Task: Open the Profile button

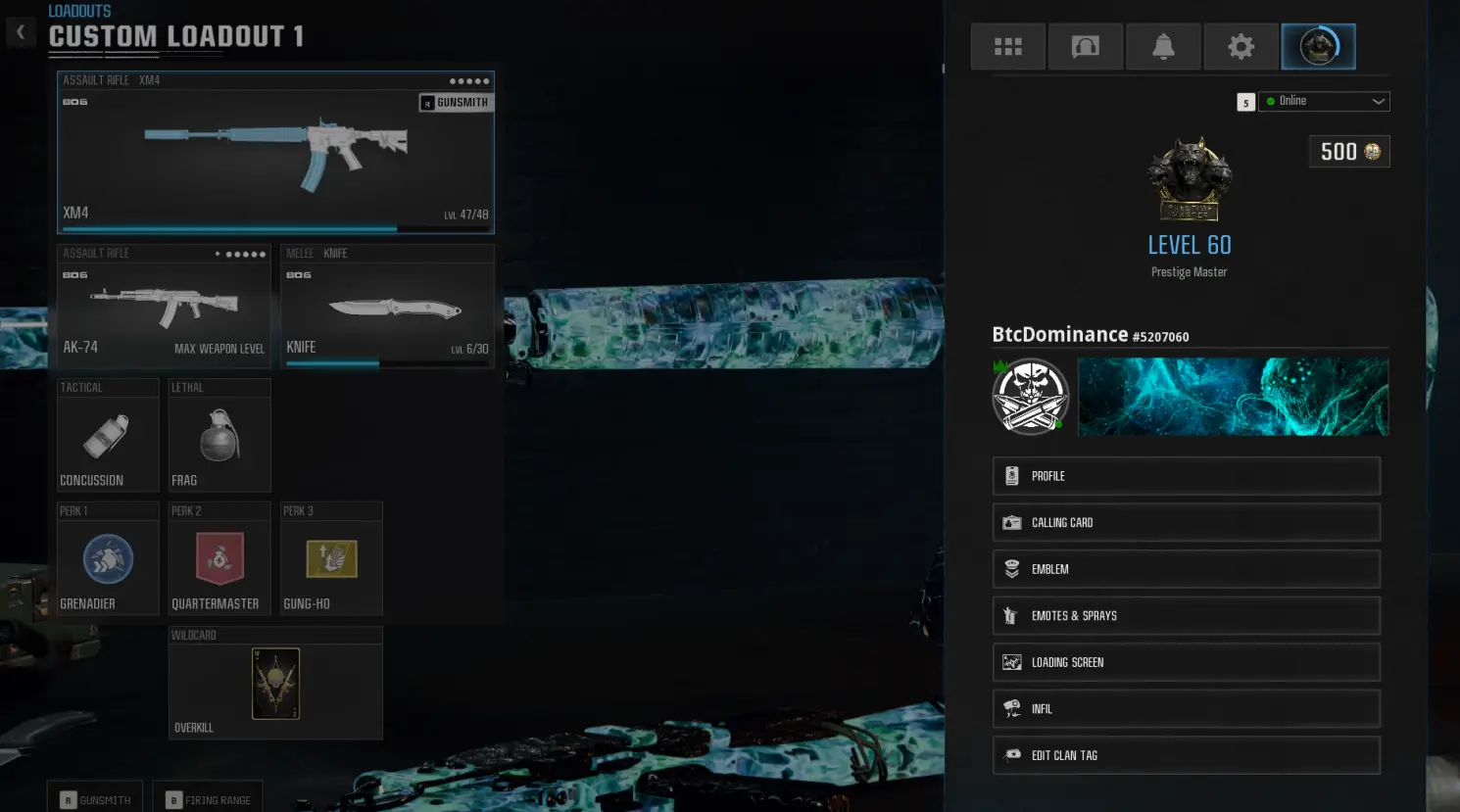Action: click(1187, 476)
